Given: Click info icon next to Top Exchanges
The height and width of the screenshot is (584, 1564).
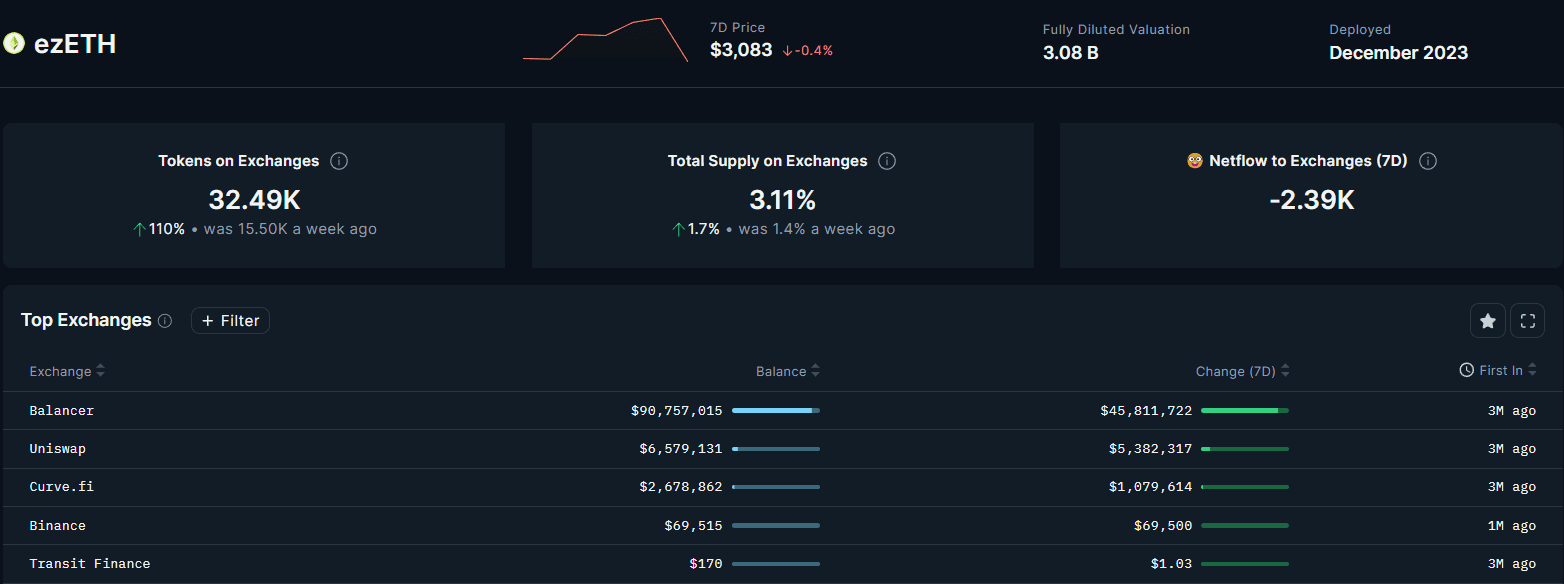Looking at the screenshot, I should [165, 321].
